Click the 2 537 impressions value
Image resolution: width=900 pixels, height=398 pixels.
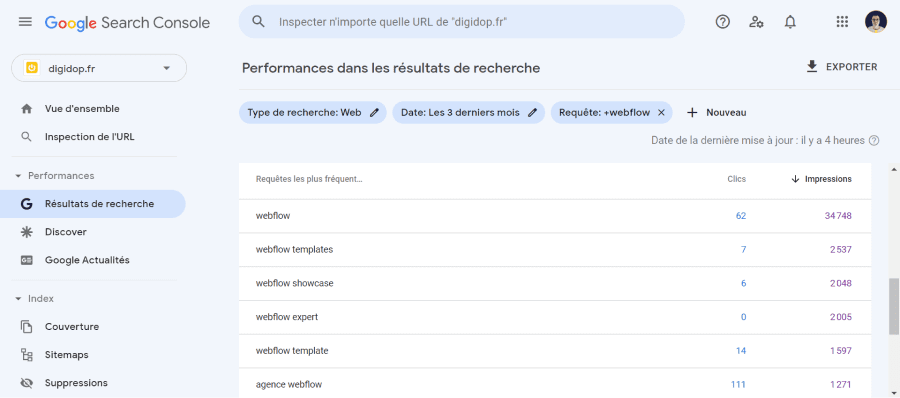pos(841,250)
